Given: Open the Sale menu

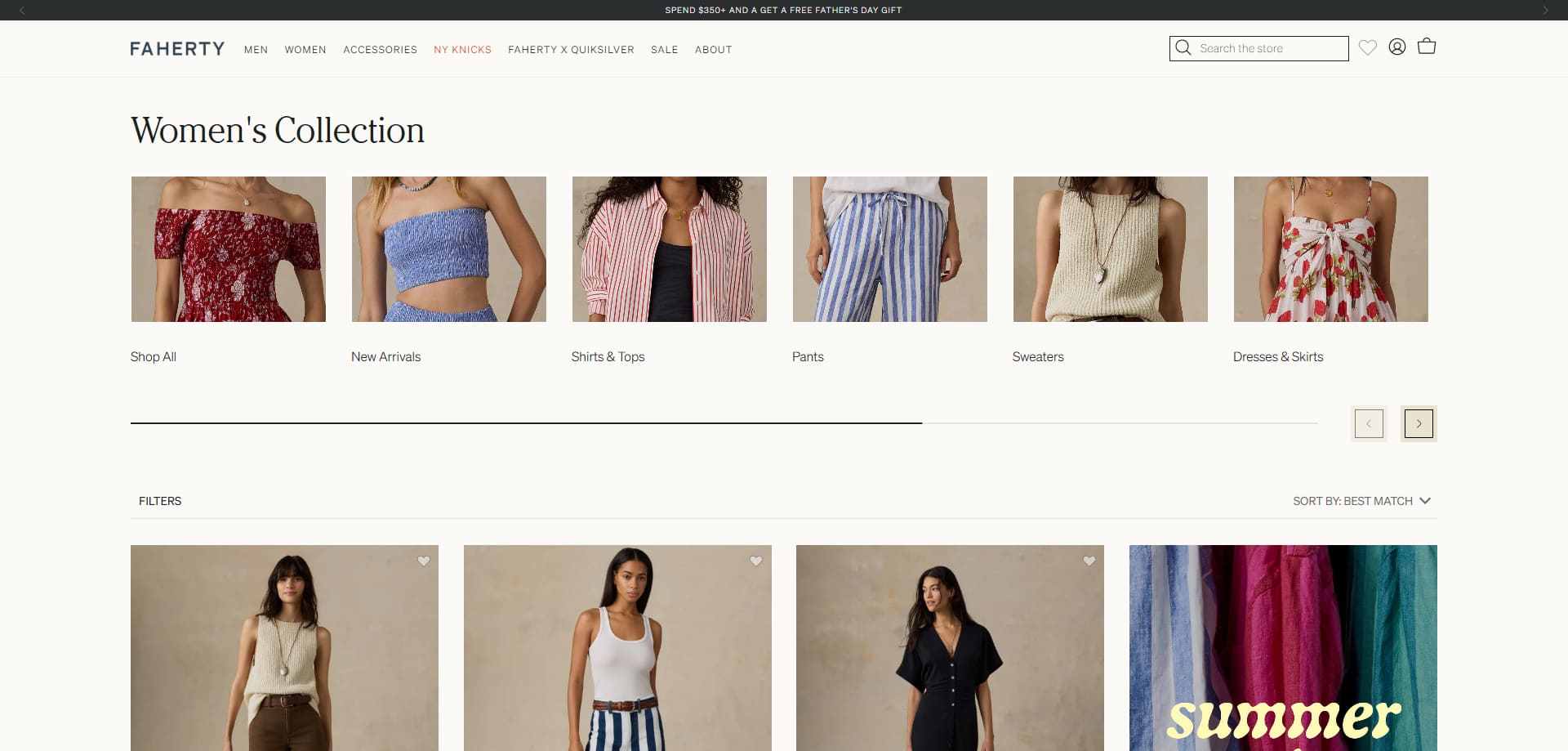Looking at the screenshot, I should click(x=664, y=50).
